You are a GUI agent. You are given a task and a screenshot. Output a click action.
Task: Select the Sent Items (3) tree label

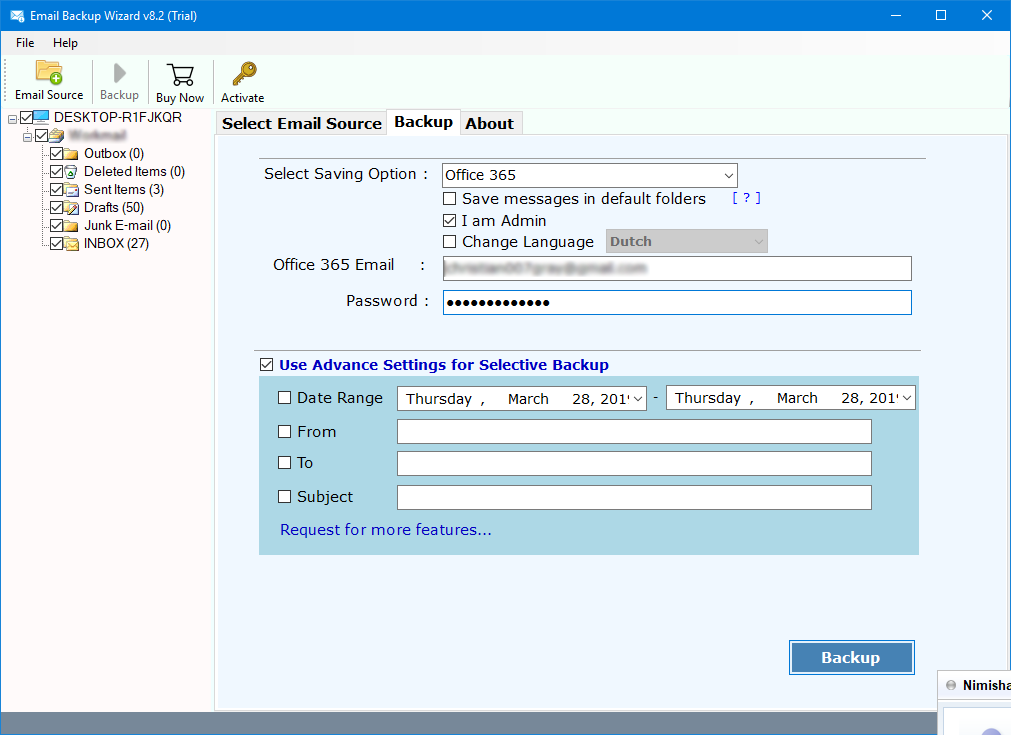pyautogui.click(x=124, y=190)
